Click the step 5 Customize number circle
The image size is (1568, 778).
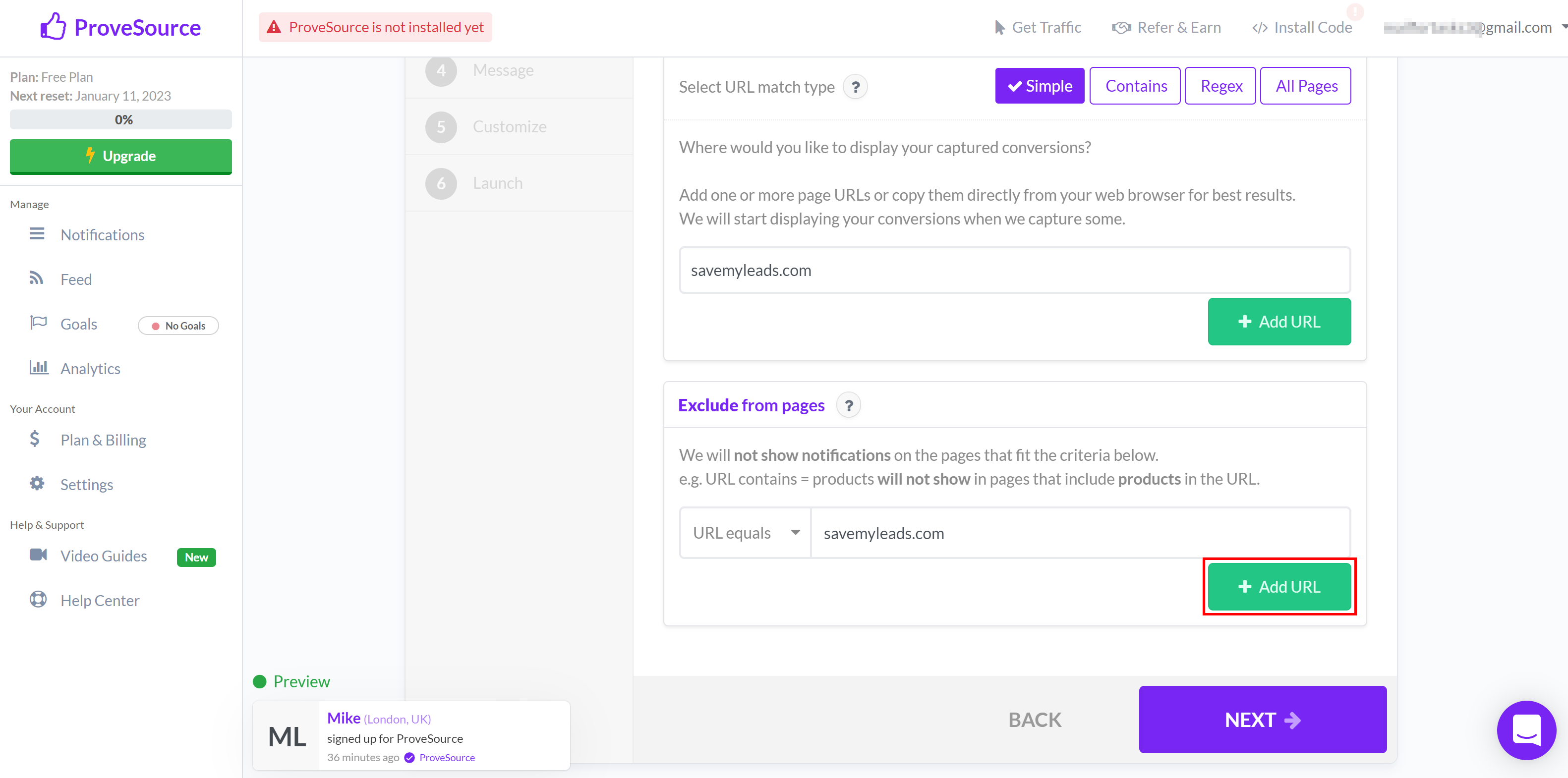(x=441, y=126)
